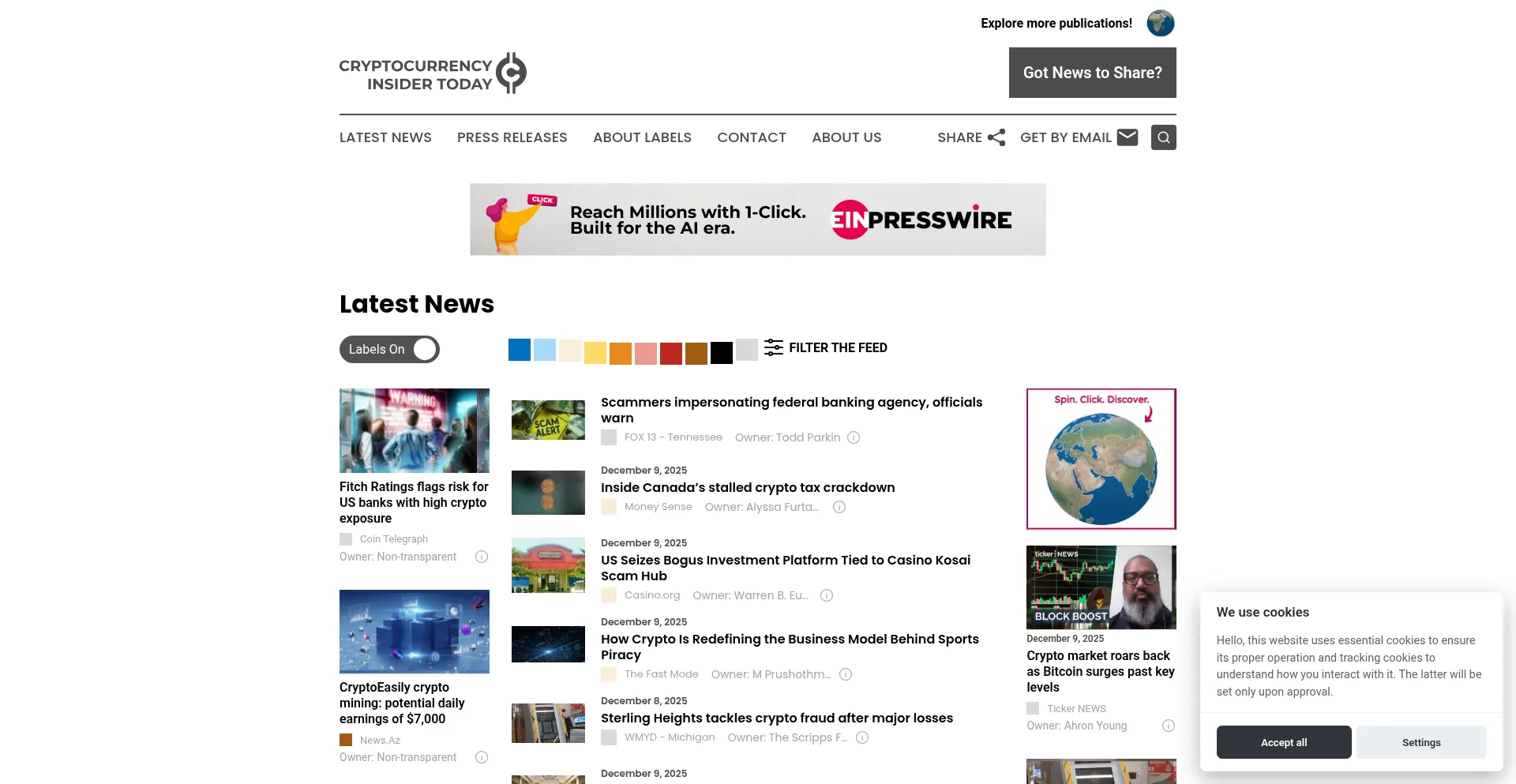Go to About Labels page
1516x784 pixels.
point(642,137)
